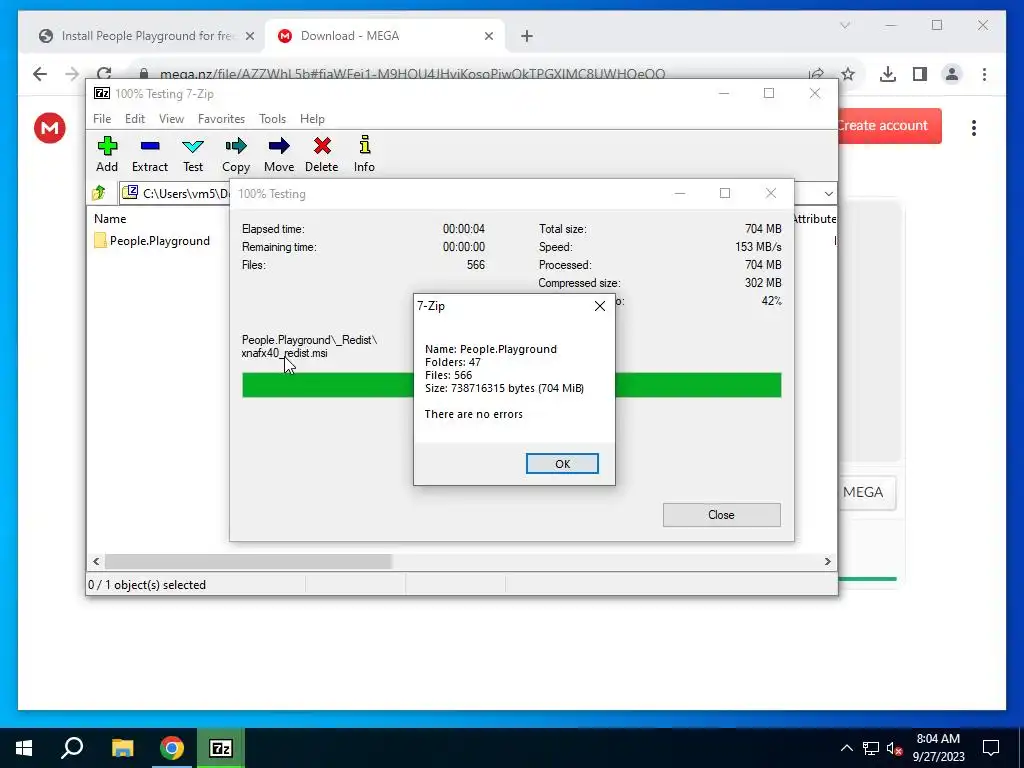Open the Chrome profile icon

tap(952, 74)
